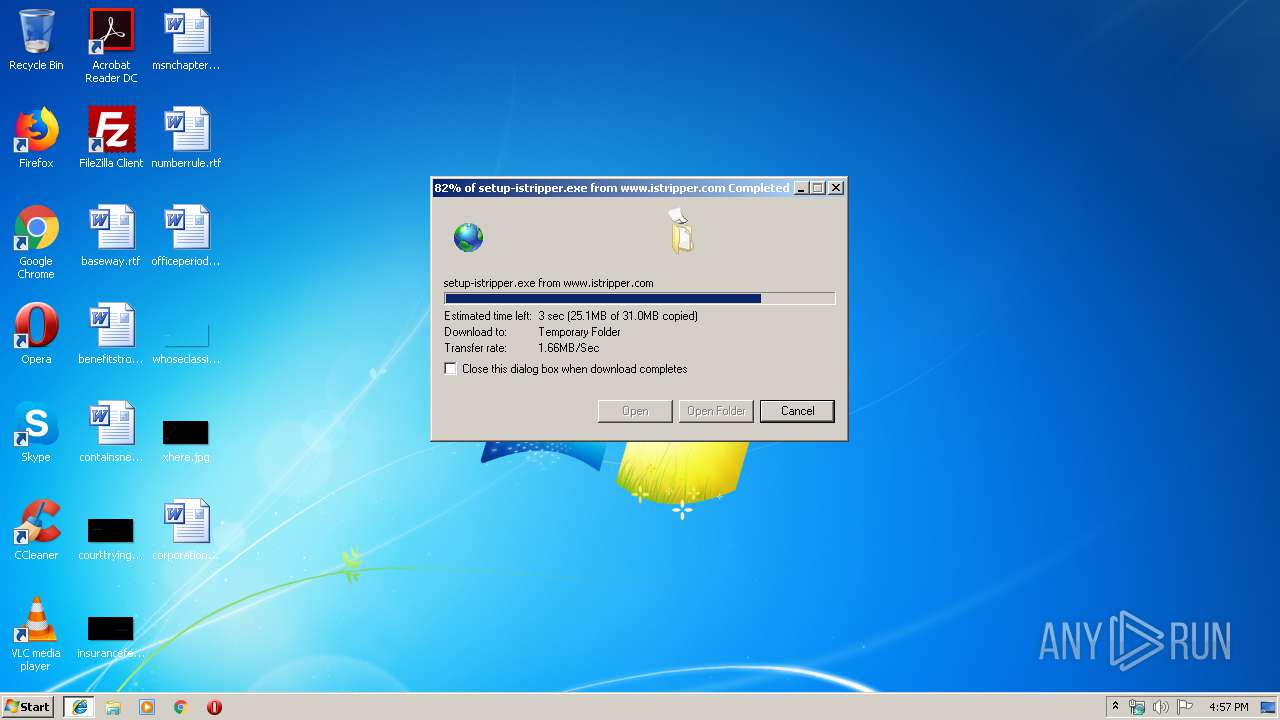Screen dimensions: 1280x720
Task: Click the '1.66MB/Sec' transfer rate text
Action: [568, 348]
